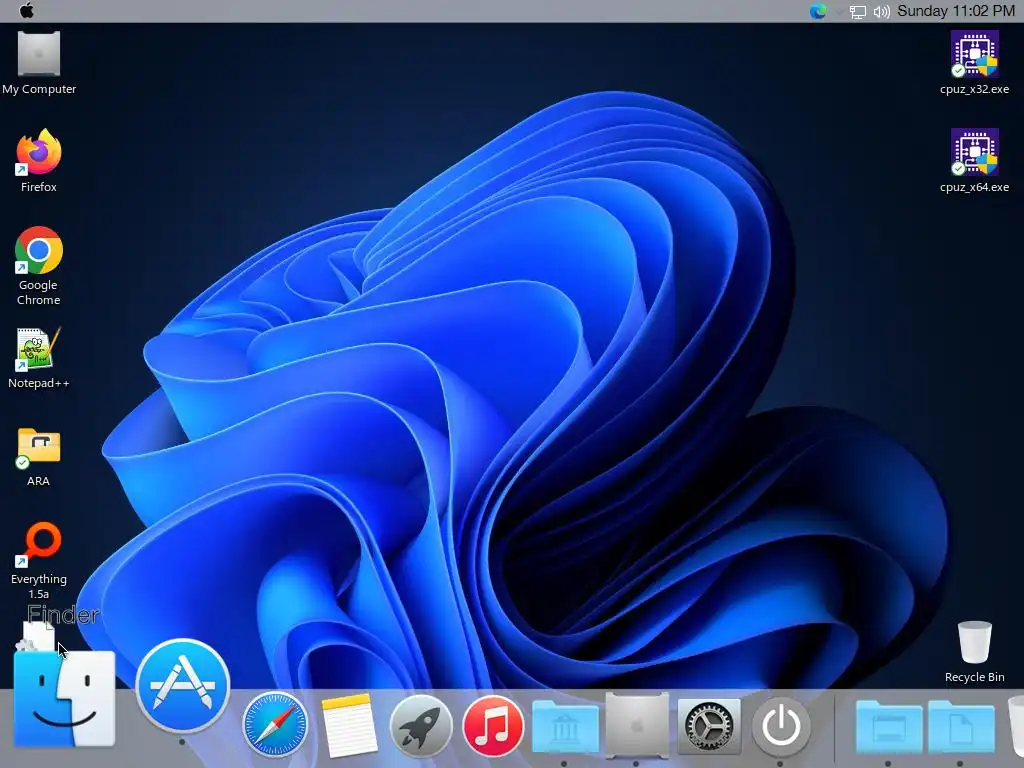Open Launchpad rocket icon in dock
This screenshot has height=768, width=1024.
[x=420, y=726]
